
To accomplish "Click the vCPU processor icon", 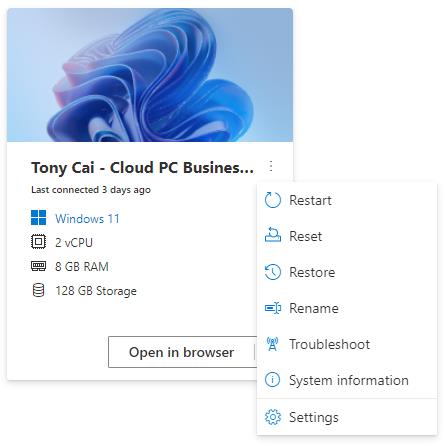I will pyautogui.click(x=38, y=242).
